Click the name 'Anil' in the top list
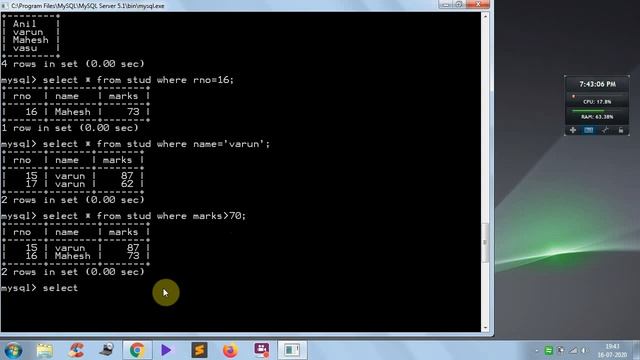640x360 pixels. (x=24, y=24)
